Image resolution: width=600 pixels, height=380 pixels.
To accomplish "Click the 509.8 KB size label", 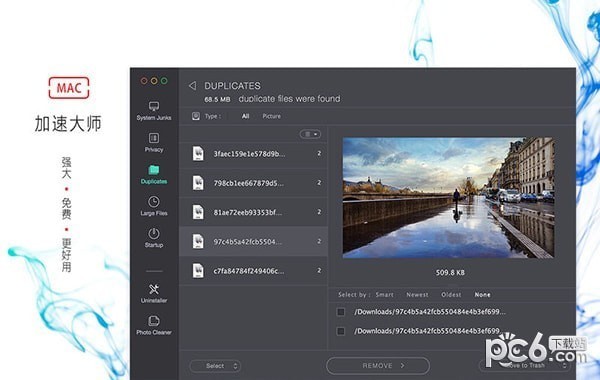I will click(450, 272).
